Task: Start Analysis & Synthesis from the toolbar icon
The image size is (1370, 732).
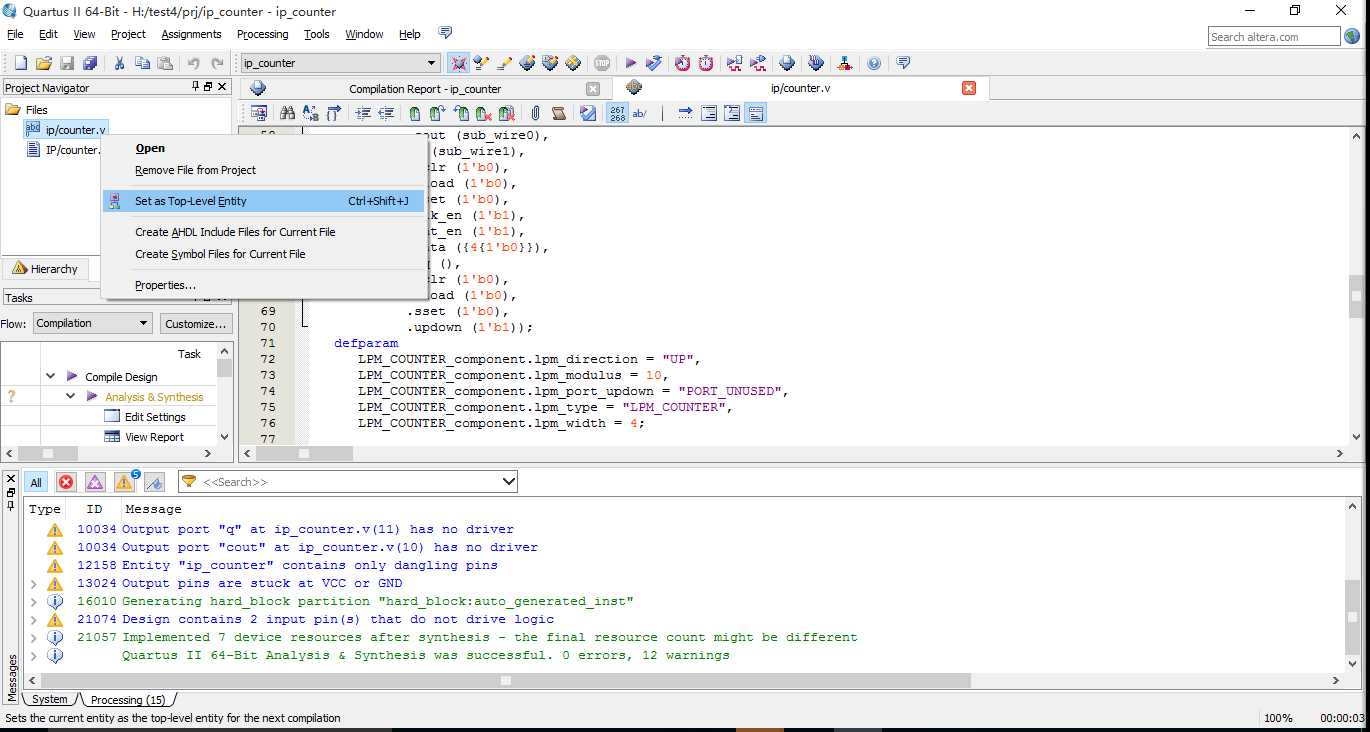Action: click(654, 63)
